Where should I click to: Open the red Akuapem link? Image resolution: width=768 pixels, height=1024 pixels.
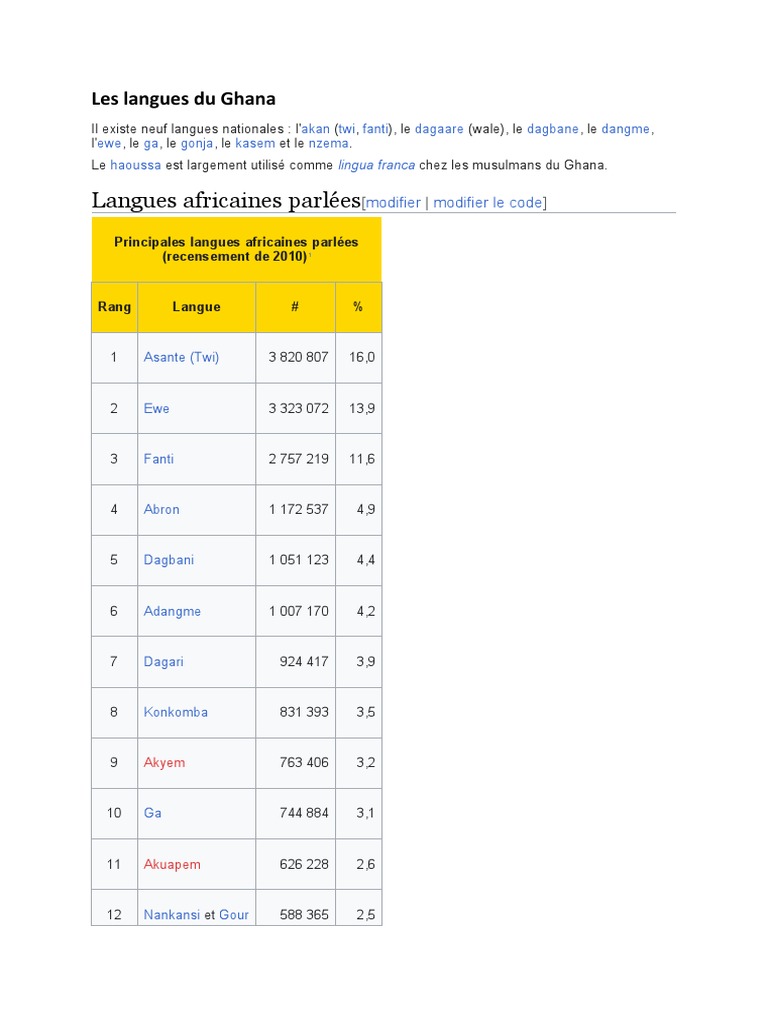pyautogui.click(x=172, y=865)
